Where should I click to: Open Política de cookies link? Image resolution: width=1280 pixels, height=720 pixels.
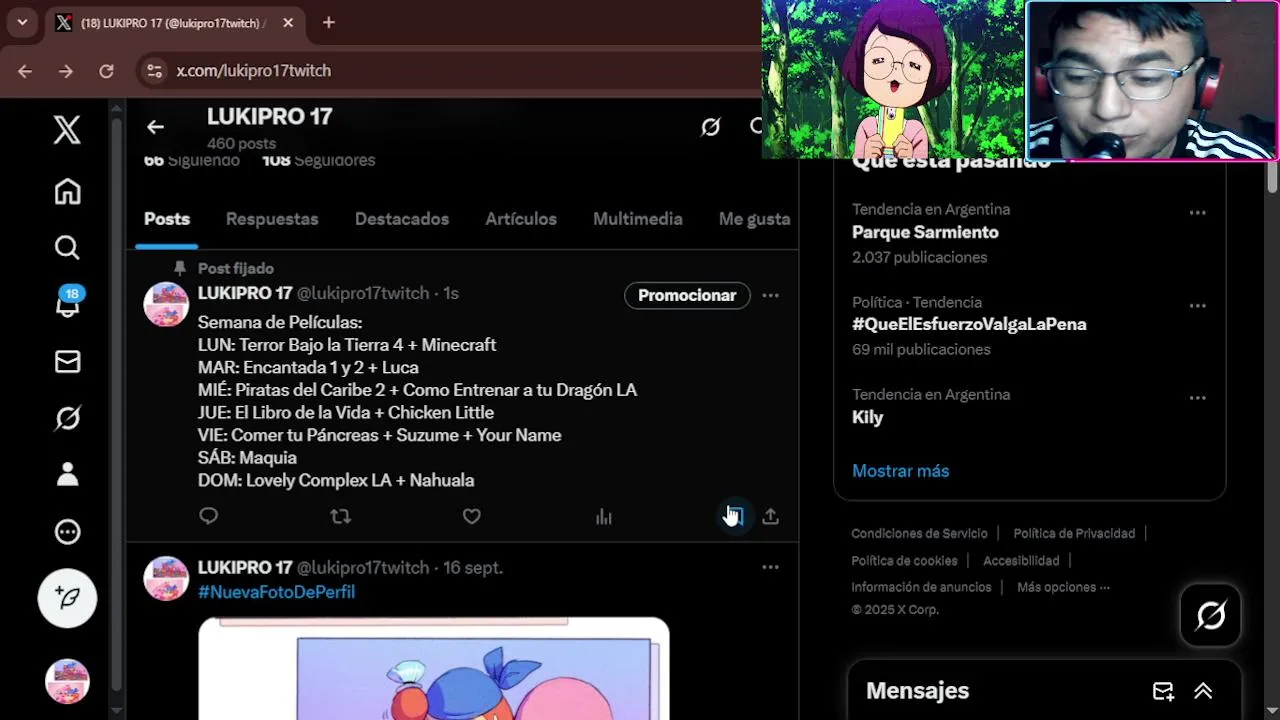(904, 561)
